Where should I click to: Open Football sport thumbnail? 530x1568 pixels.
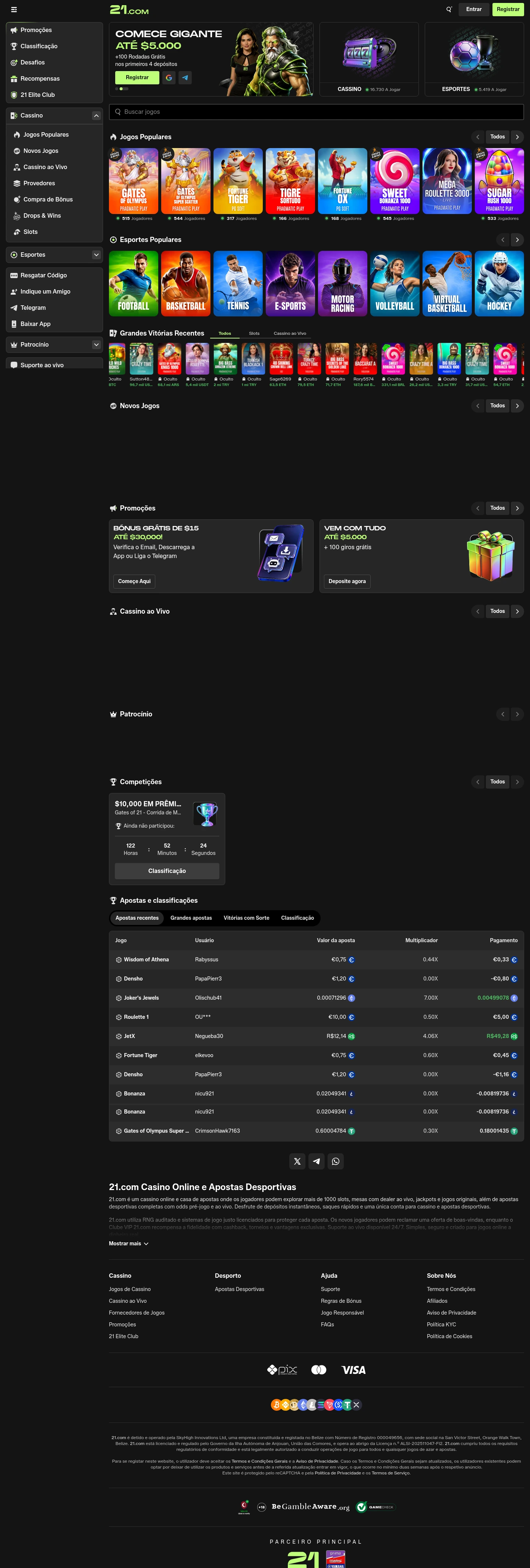click(x=133, y=284)
